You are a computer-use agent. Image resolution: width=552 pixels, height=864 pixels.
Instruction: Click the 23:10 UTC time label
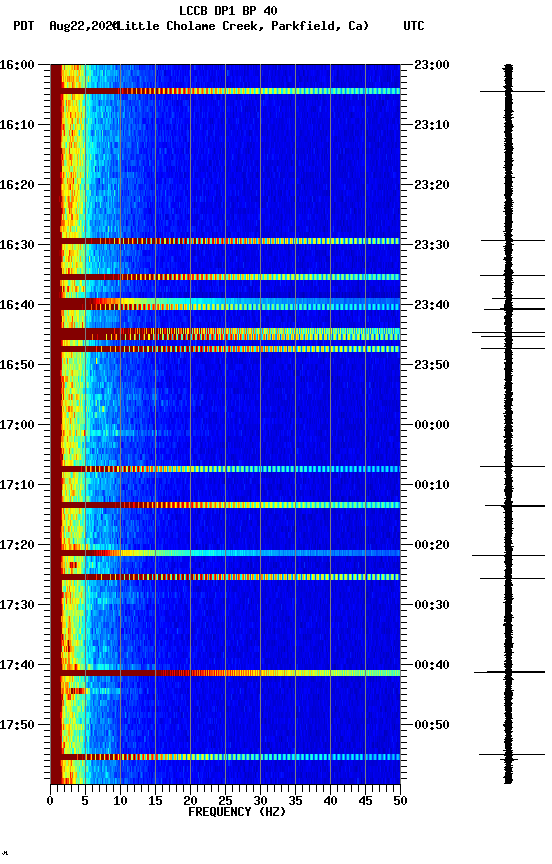click(x=432, y=125)
